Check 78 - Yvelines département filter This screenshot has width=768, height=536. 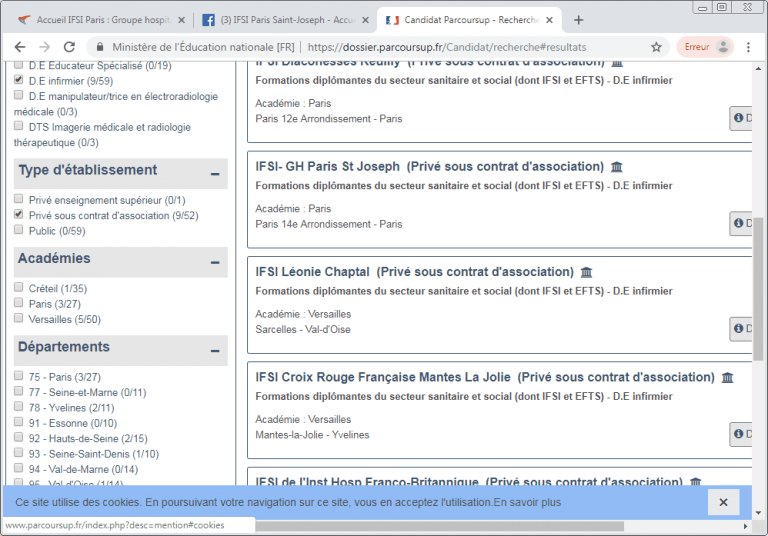(19, 406)
